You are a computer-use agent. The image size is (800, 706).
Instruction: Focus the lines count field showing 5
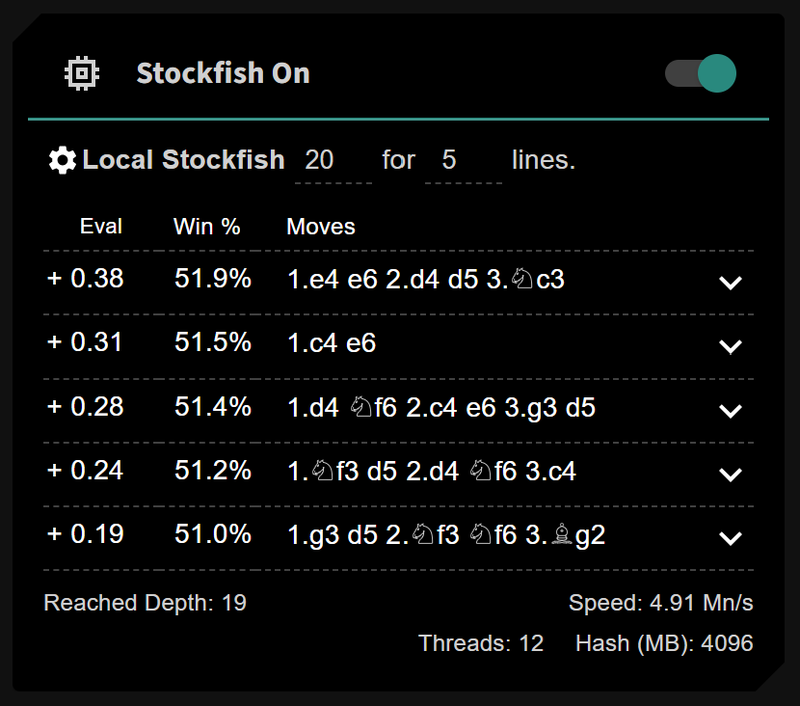(462, 160)
